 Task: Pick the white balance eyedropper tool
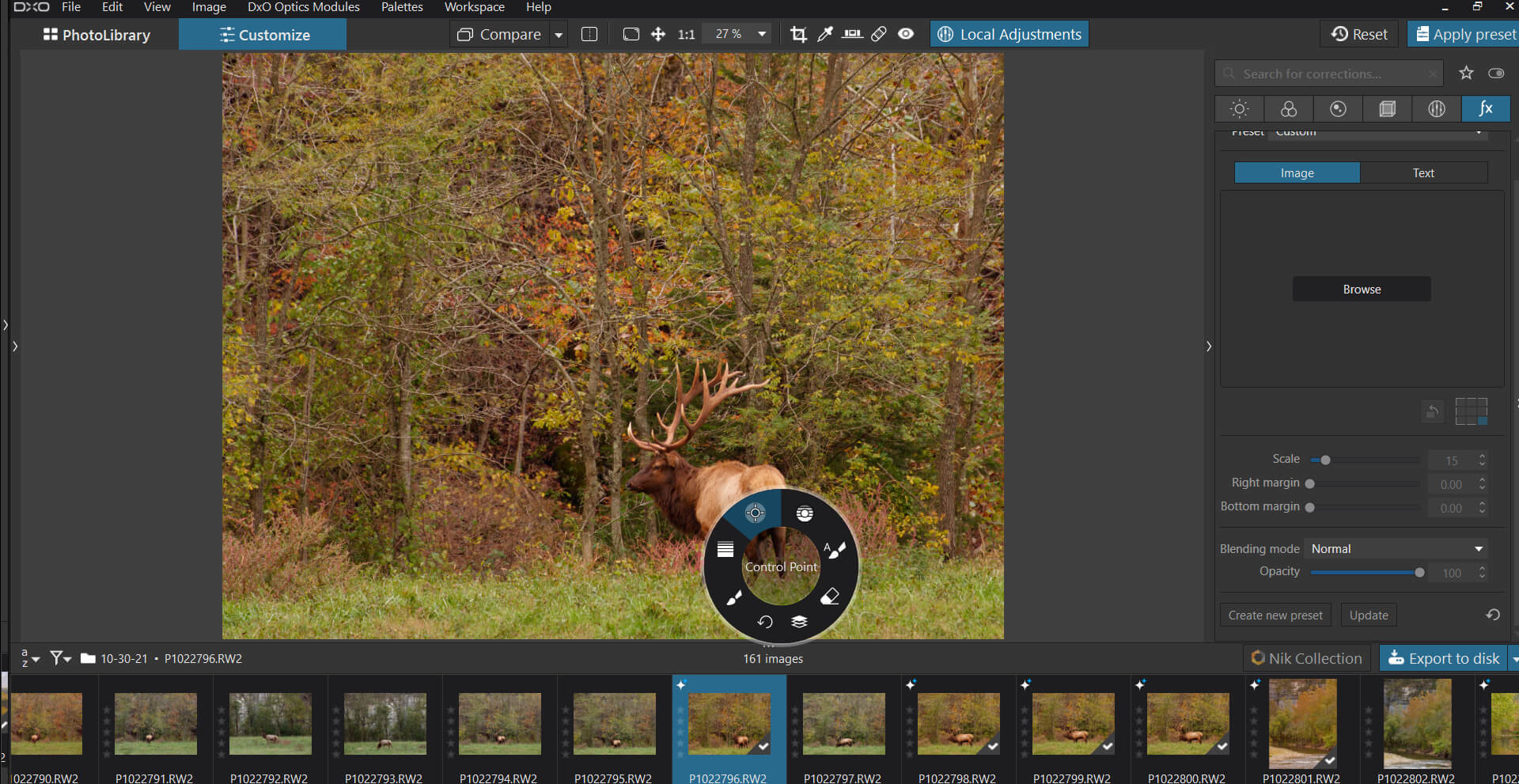tap(825, 34)
